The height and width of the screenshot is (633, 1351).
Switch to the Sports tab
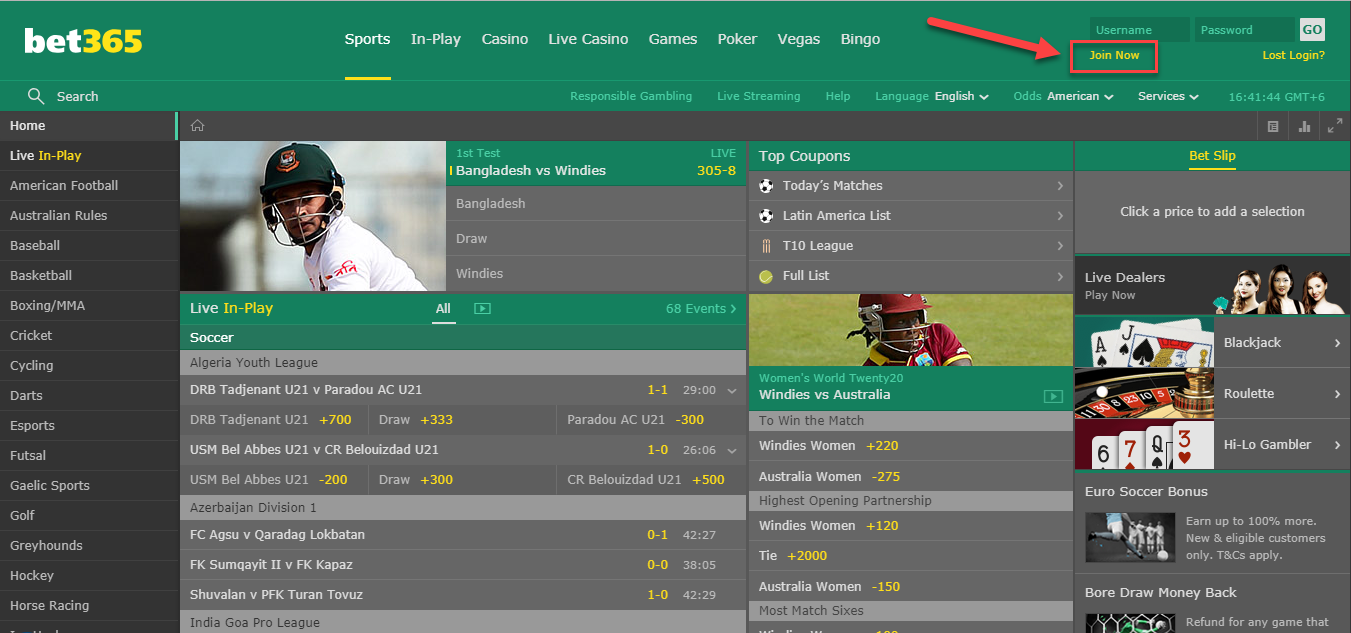click(x=367, y=39)
